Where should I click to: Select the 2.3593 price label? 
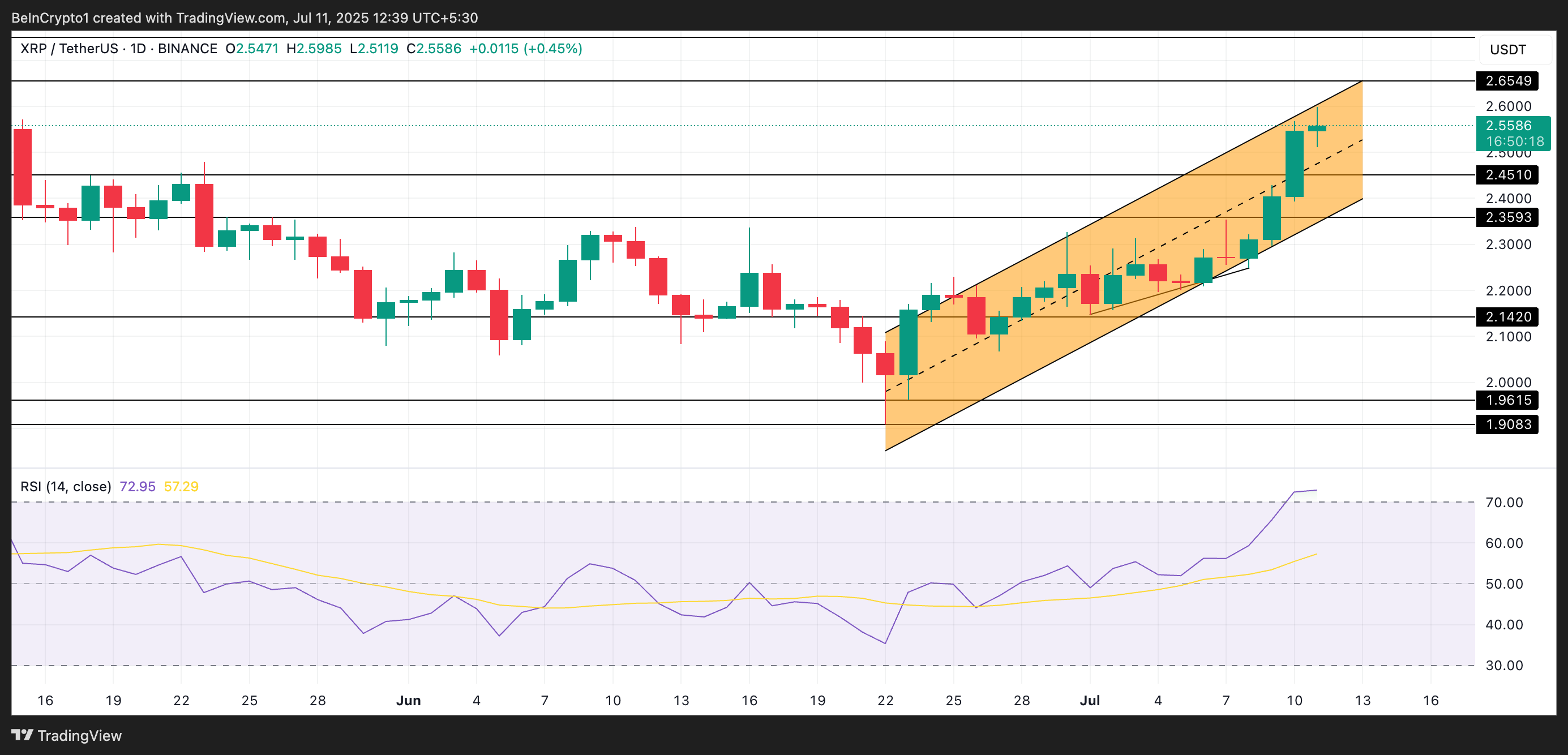pos(1507,217)
